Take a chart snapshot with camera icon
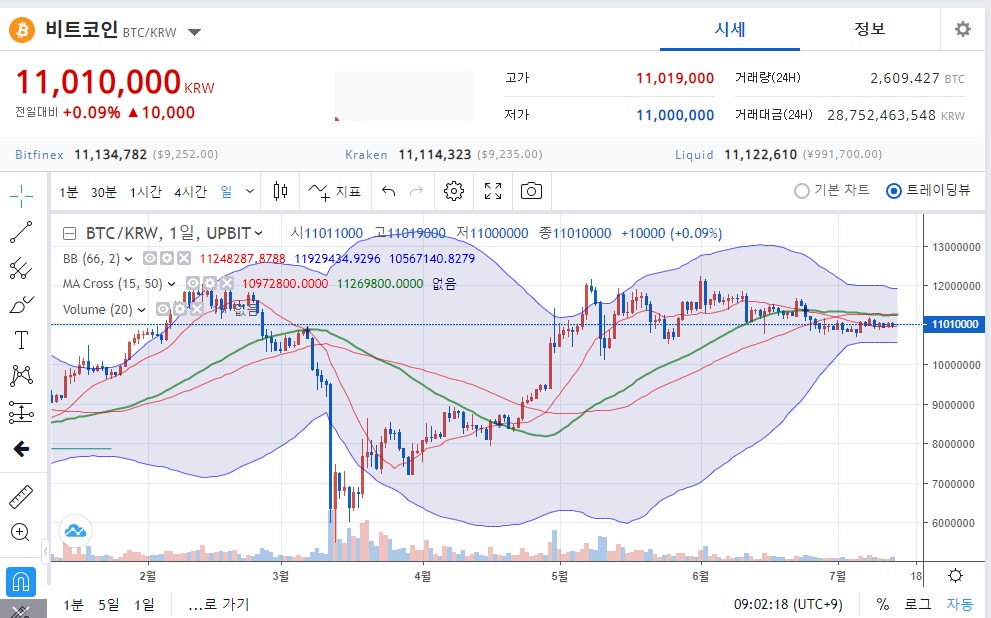This screenshot has height=618, width=991. point(532,191)
